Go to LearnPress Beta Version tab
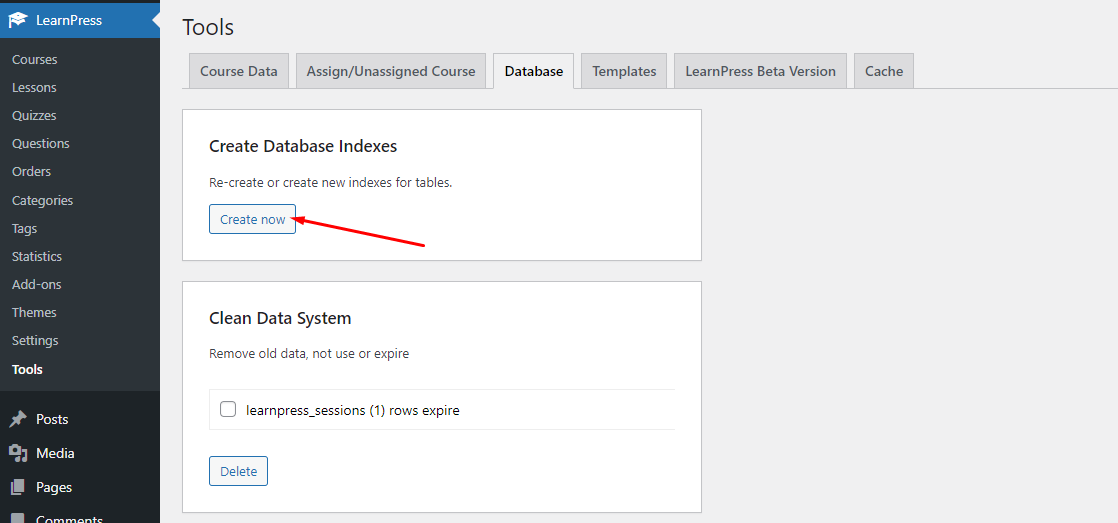Image resolution: width=1118 pixels, height=523 pixels. pos(760,71)
